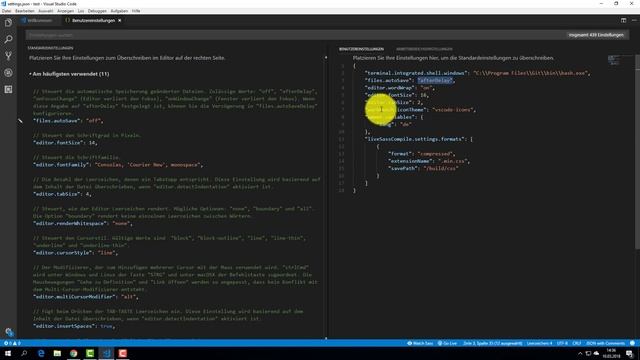
Task: Click the cursor position in status bar
Action: tap(493, 343)
